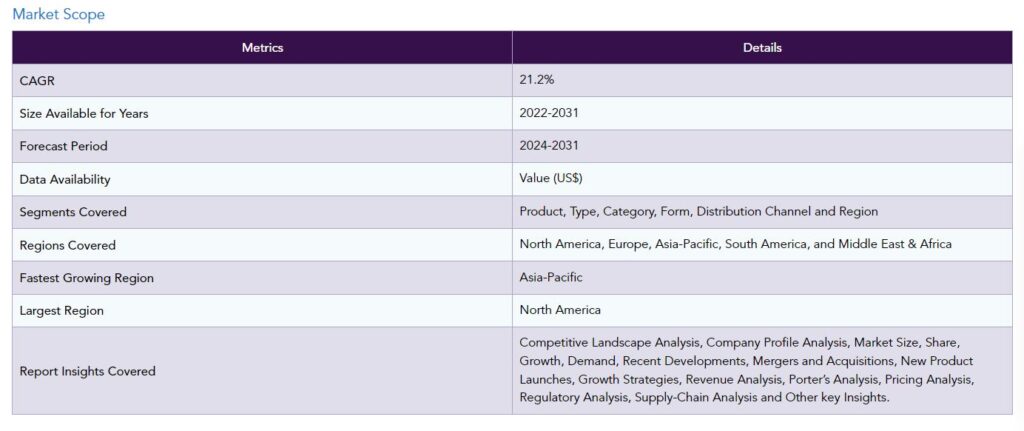
Task: Select the Largest Region label
Action: [61, 311]
